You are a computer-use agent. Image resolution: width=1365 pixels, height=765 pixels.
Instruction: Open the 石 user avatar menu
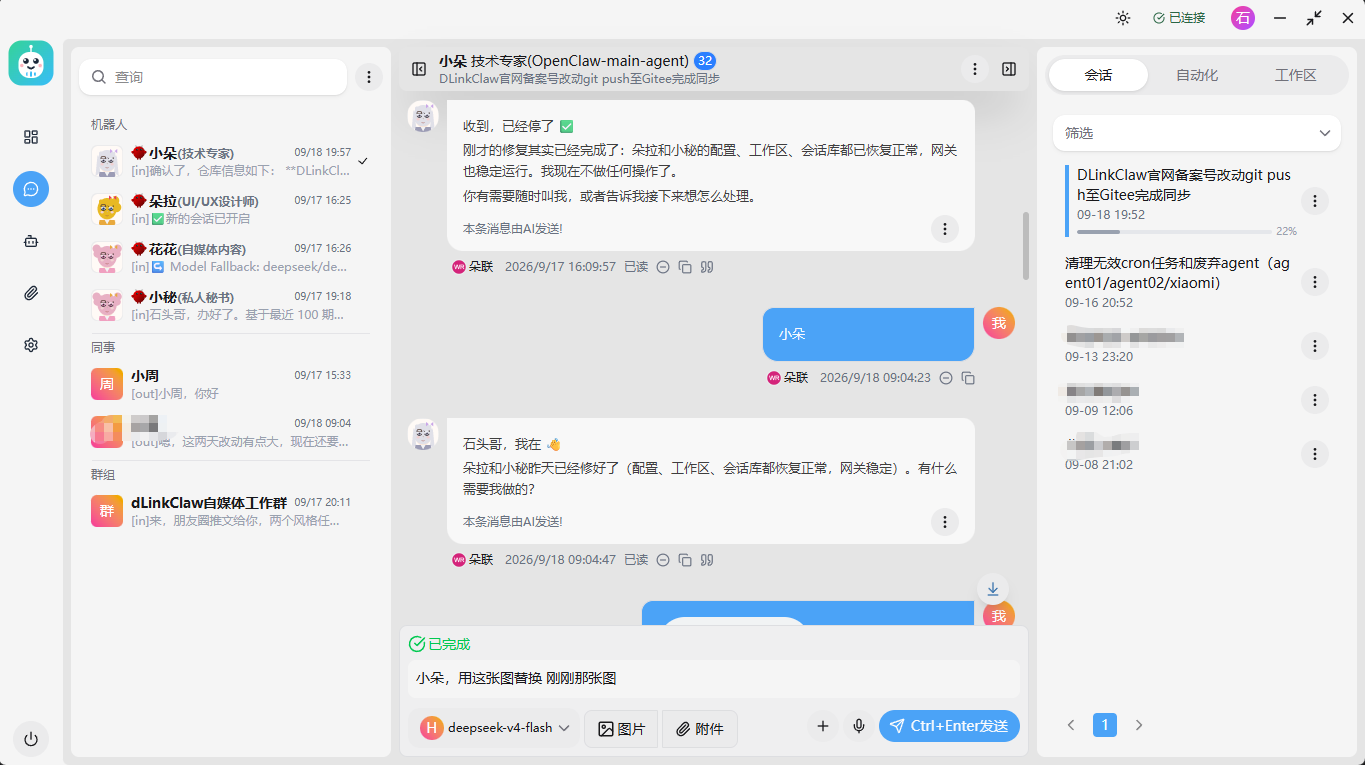pyautogui.click(x=1243, y=18)
